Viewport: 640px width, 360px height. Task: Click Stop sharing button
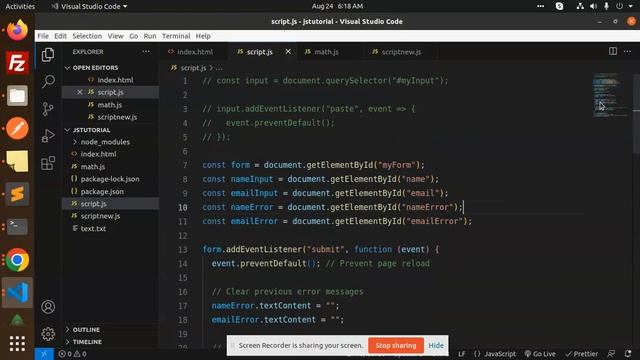[396, 345]
